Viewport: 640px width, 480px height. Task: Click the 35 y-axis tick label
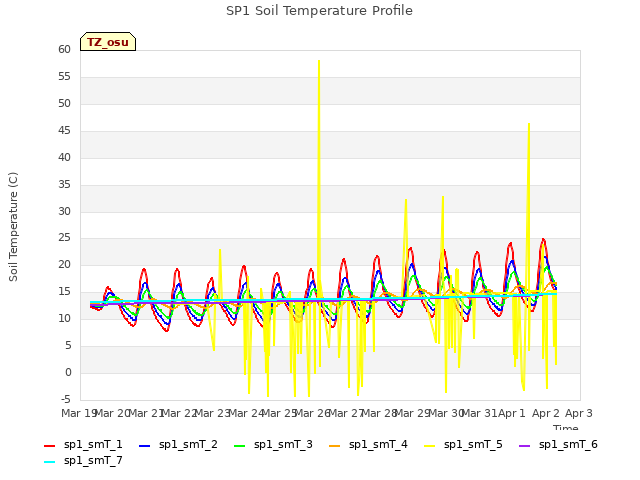64,184
